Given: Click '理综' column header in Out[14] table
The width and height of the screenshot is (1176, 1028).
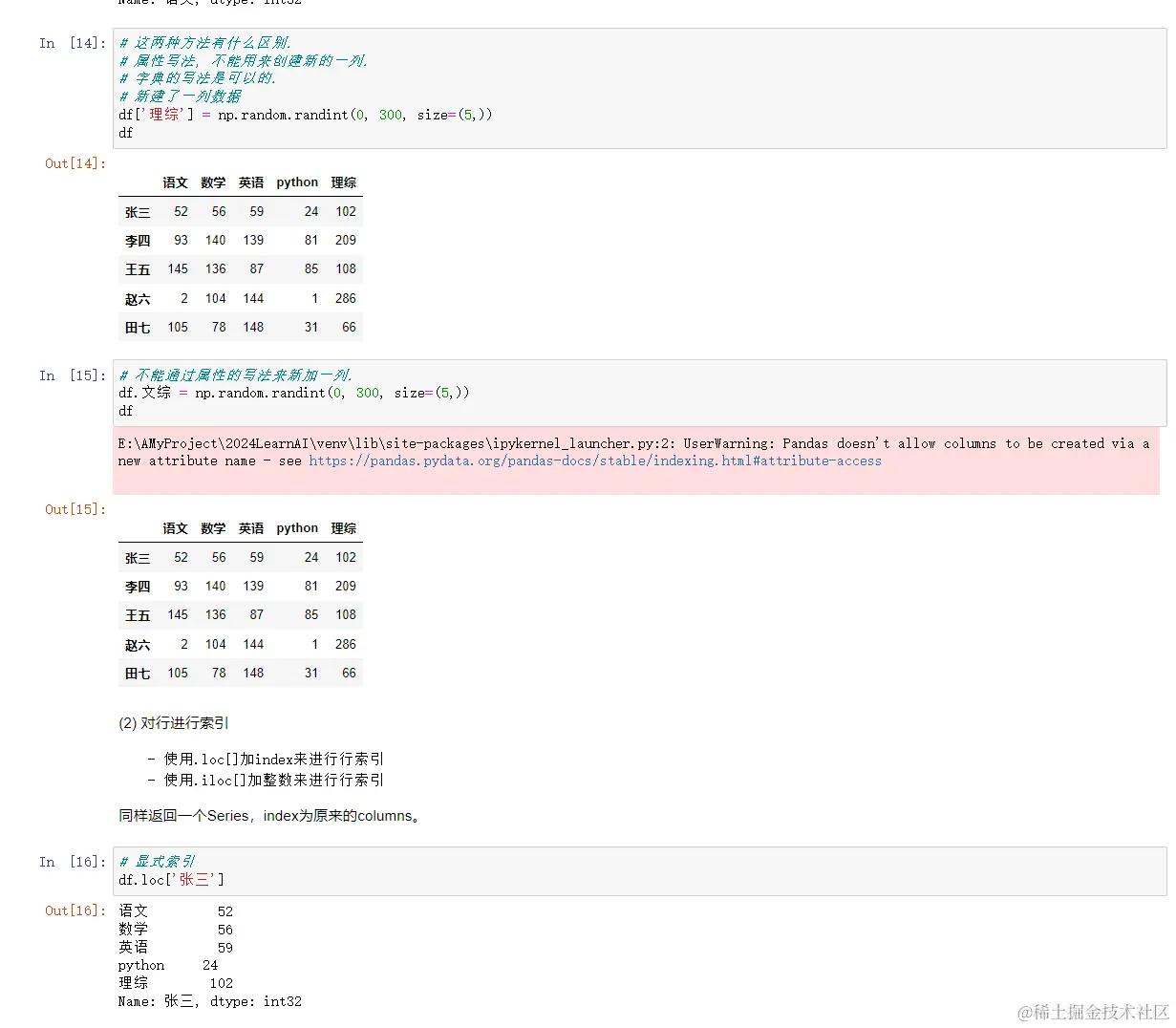Looking at the screenshot, I should coord(344,182).
